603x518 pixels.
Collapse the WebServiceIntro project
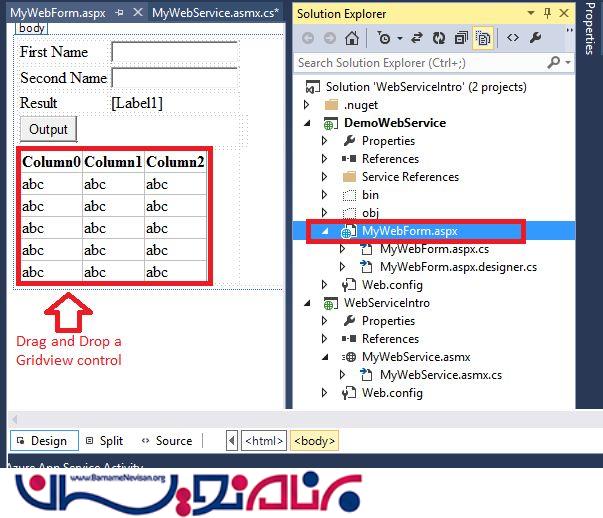click(307, 303)
